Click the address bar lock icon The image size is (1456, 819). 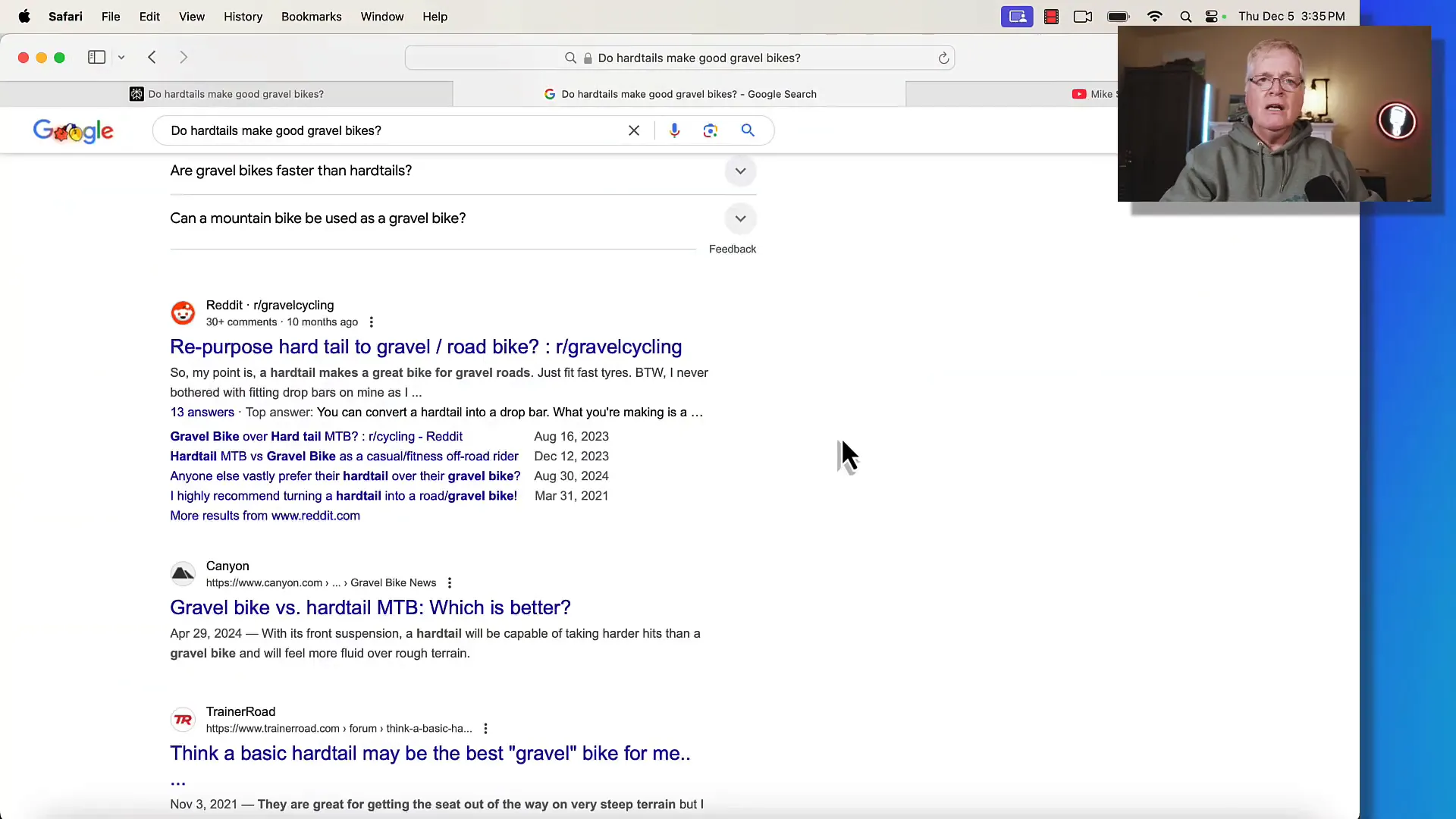[588, 58]
